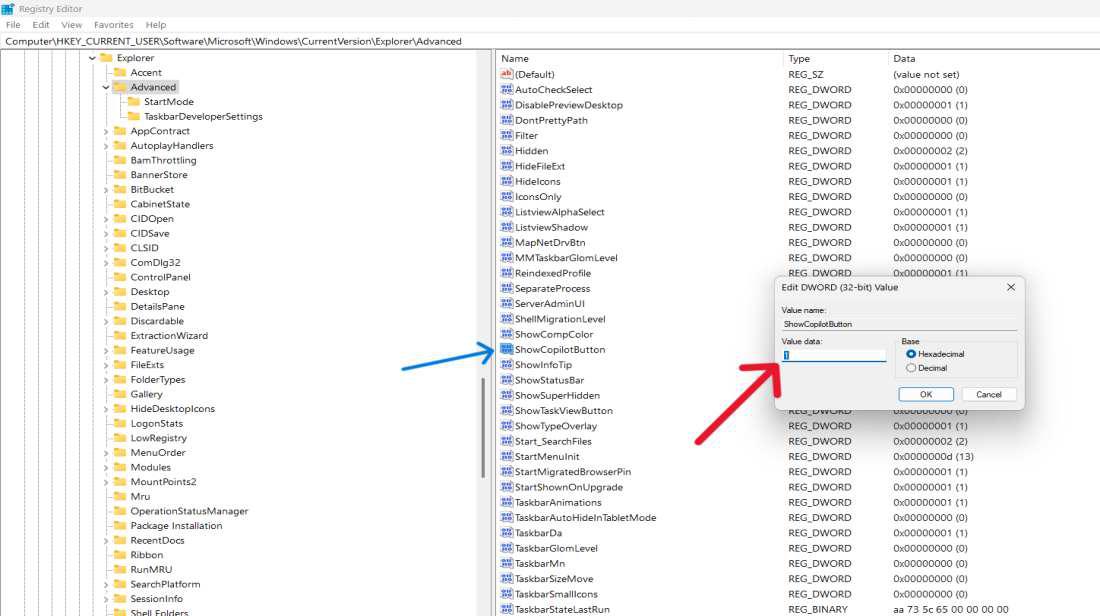Select the SessionInfo key
This screenshot has width=1100, height=616.
[x=156, y=599]
